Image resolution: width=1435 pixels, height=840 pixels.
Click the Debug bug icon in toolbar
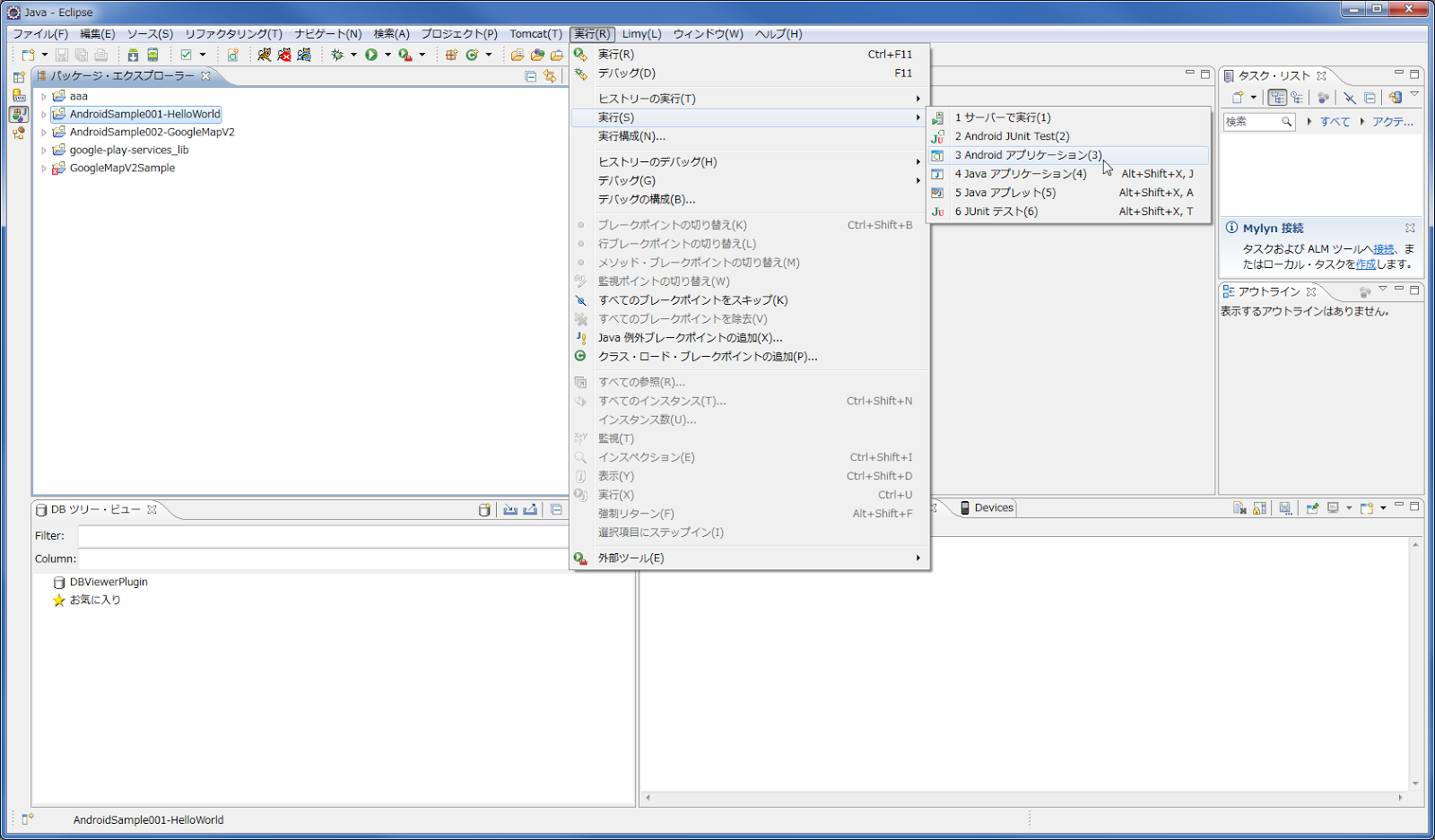pyautogui.click(x=337, y=55)
